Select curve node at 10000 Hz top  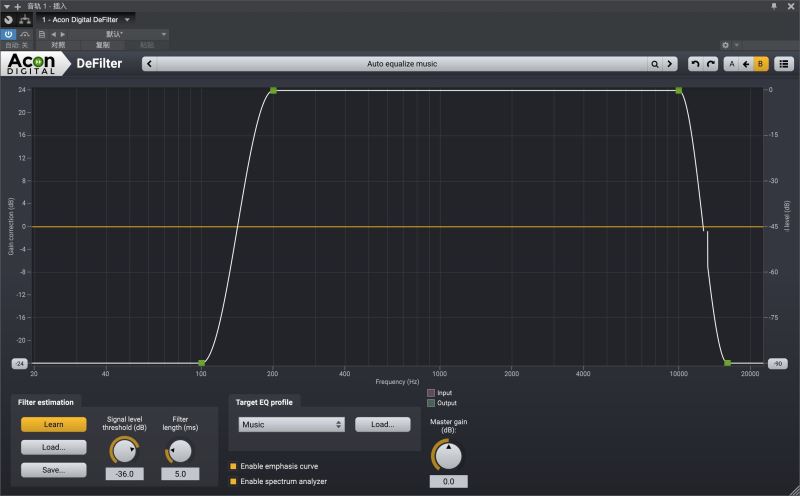tap(679, 90)
